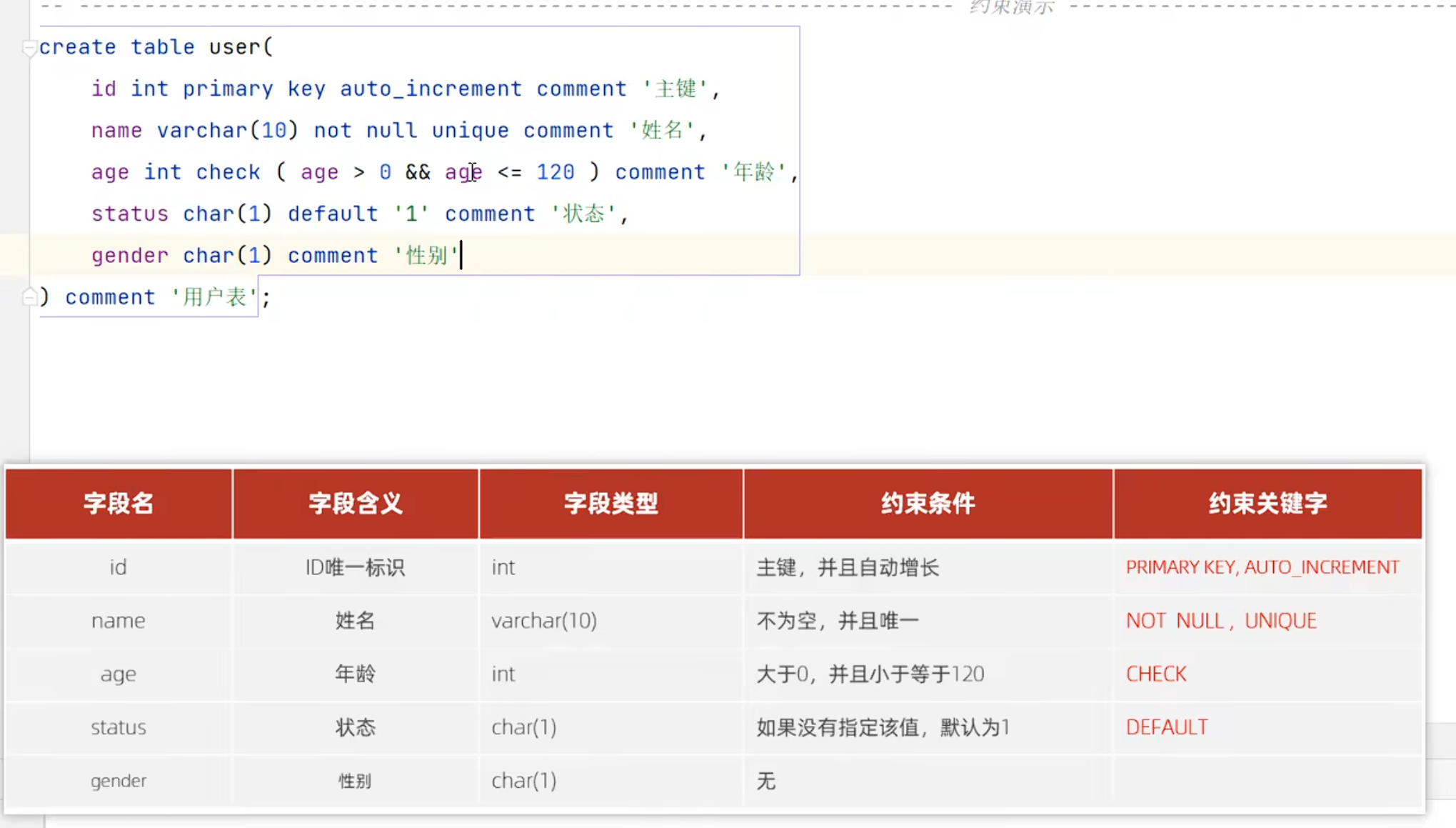Click the varchar(10) cell in the name row
The width and height of the screenshot is (1456, 828).
click(543, 620)
